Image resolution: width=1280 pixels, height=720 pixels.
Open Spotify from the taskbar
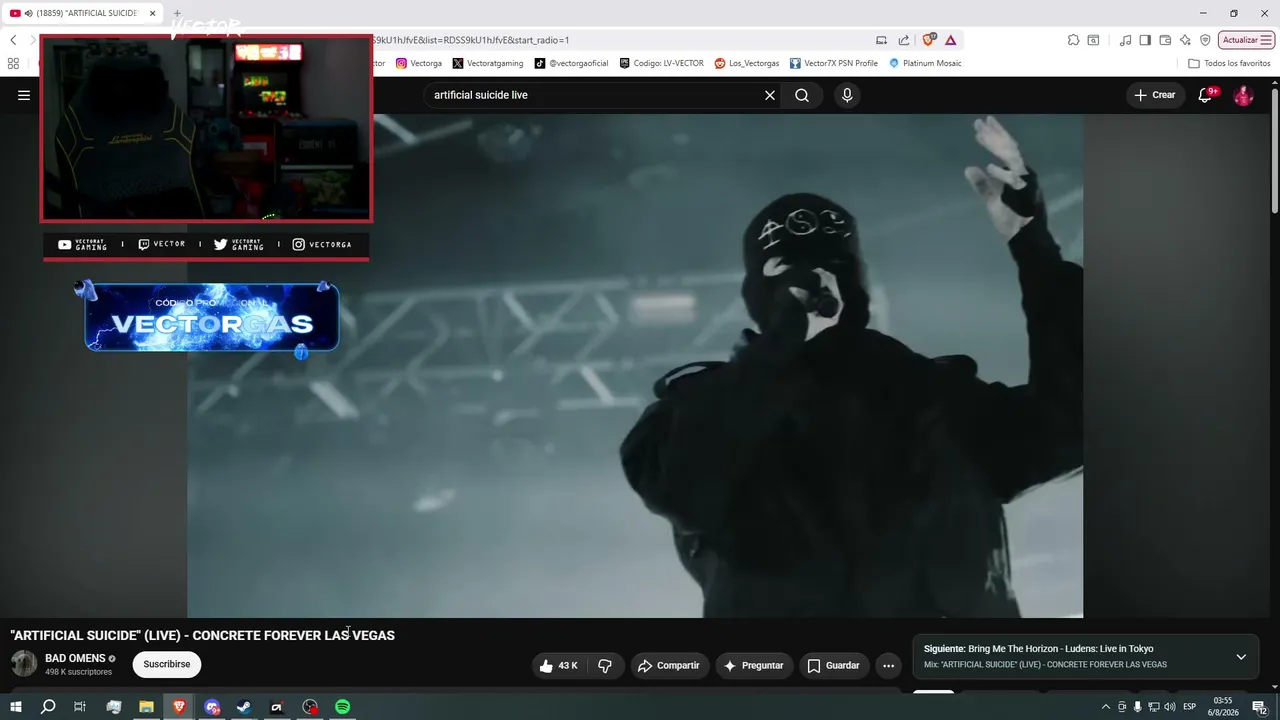(x=342, y=707)
